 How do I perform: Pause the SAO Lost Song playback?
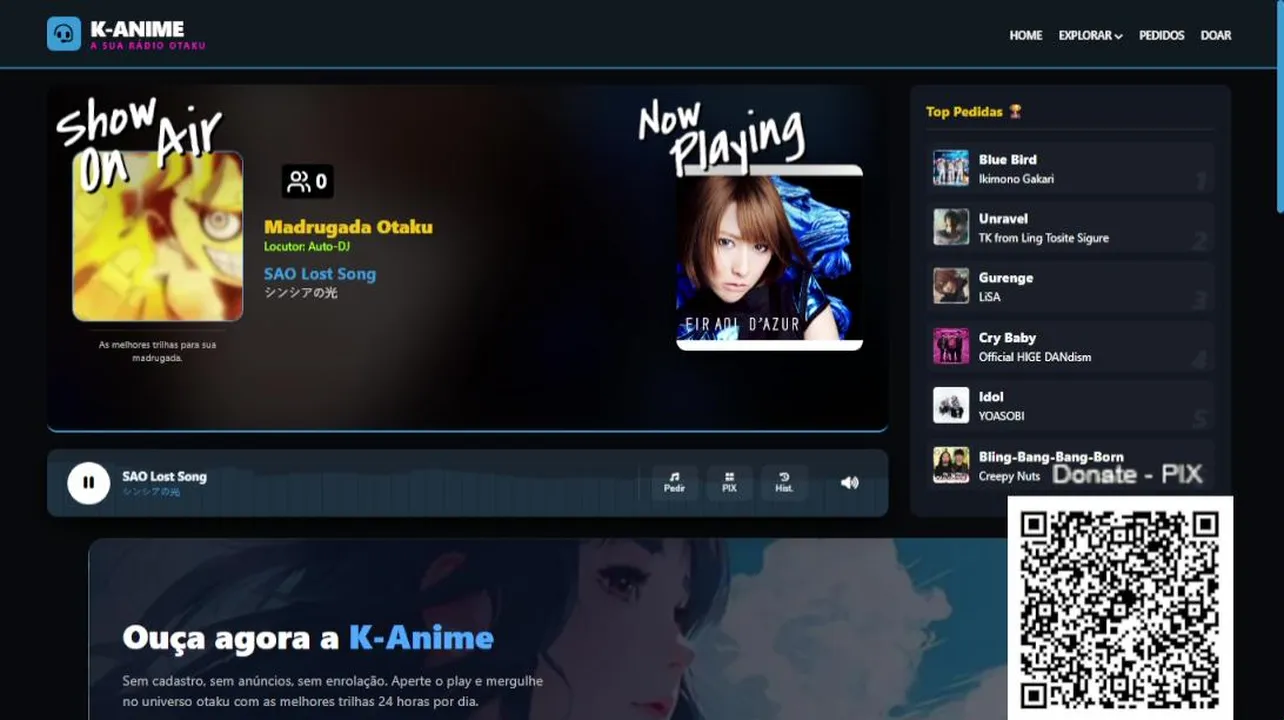tap(88, 483)
